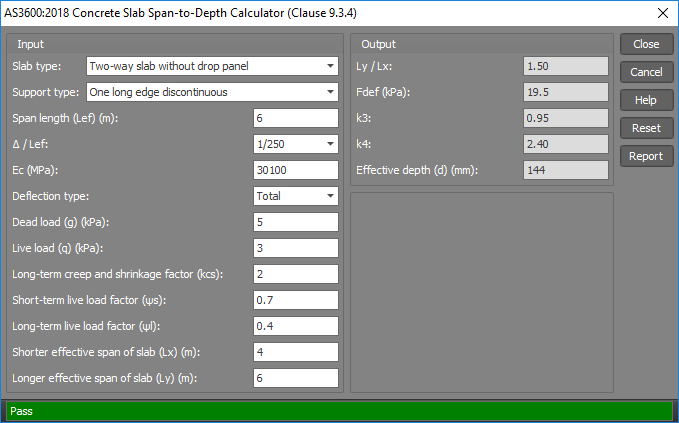Click the green Pass status bar

point(340,411)
